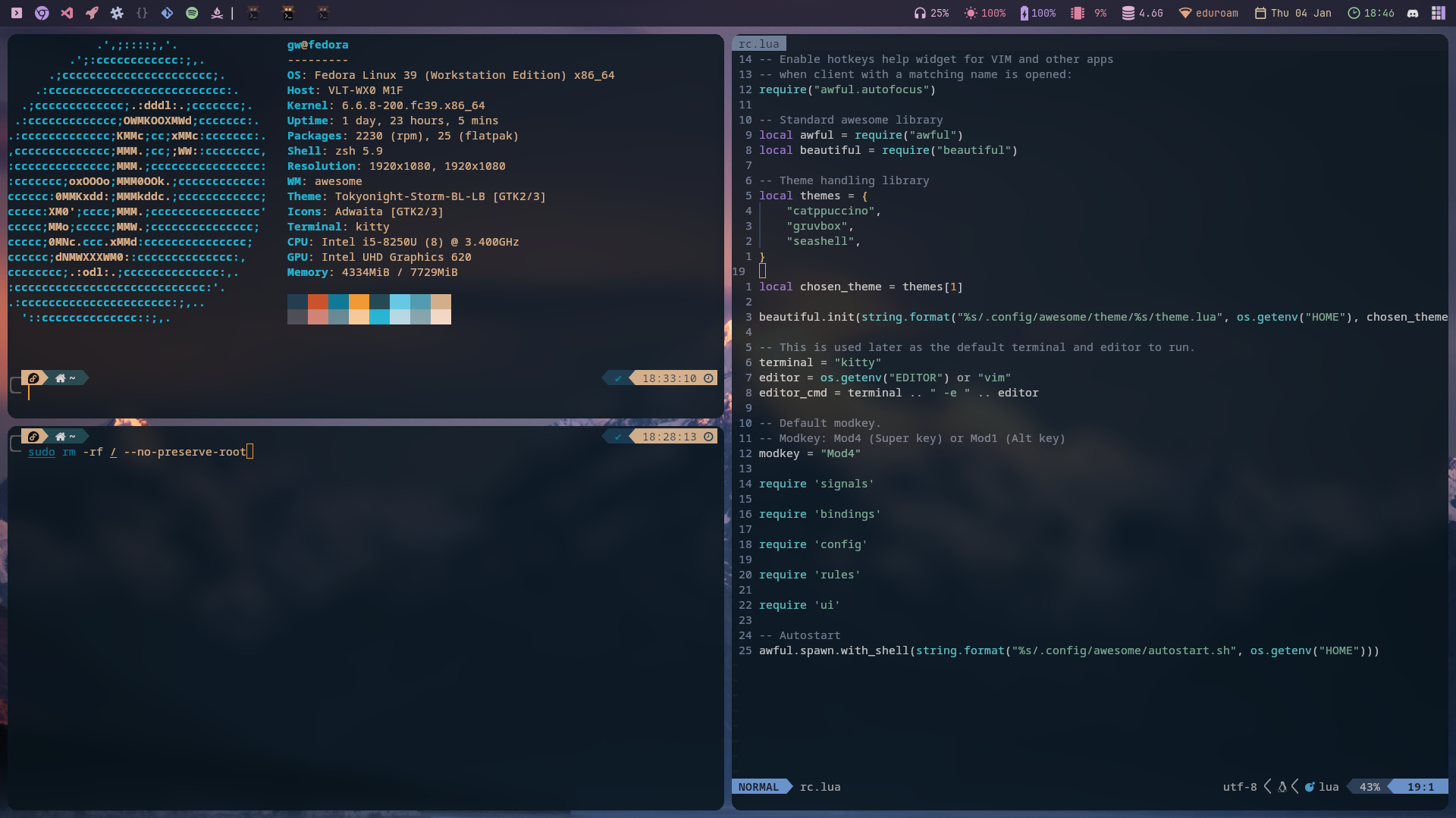Click the eduroam network name
This screenshot has width=1456, height=818.
click(1217, 13)
